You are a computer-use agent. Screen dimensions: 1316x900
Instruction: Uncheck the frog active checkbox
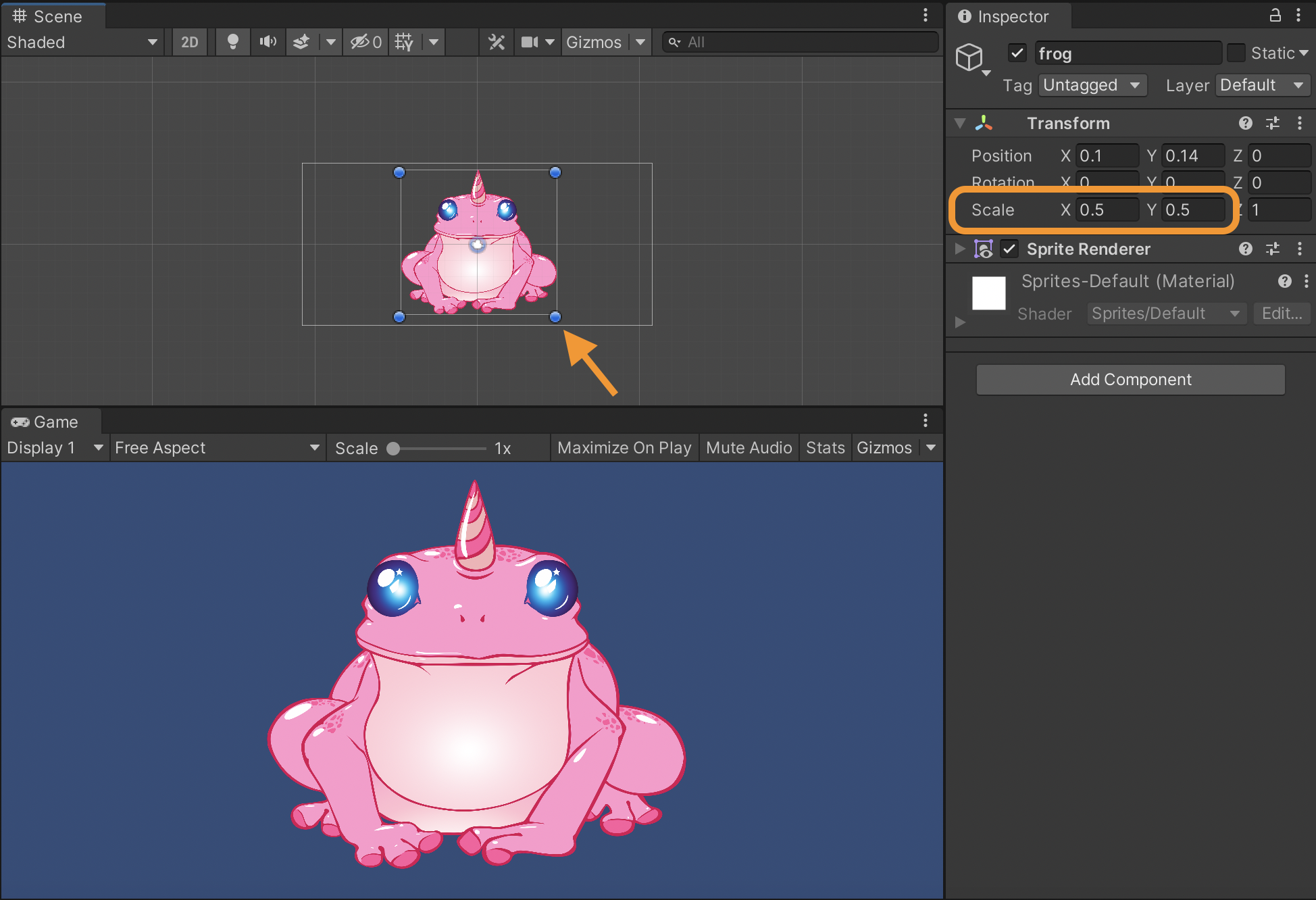(1017, 53)
